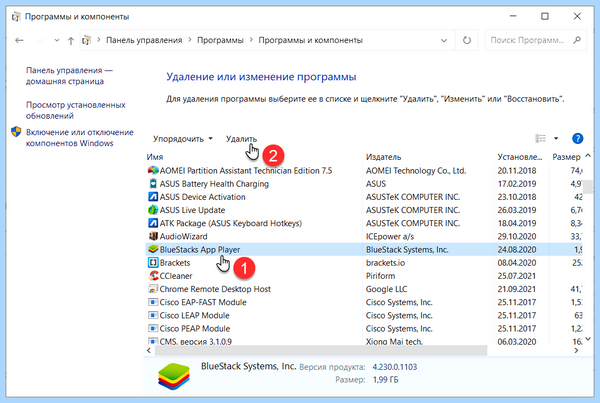Open the recent locations dropdown arrow
Screen dimensions: 600x403
(x=57, y=40)
